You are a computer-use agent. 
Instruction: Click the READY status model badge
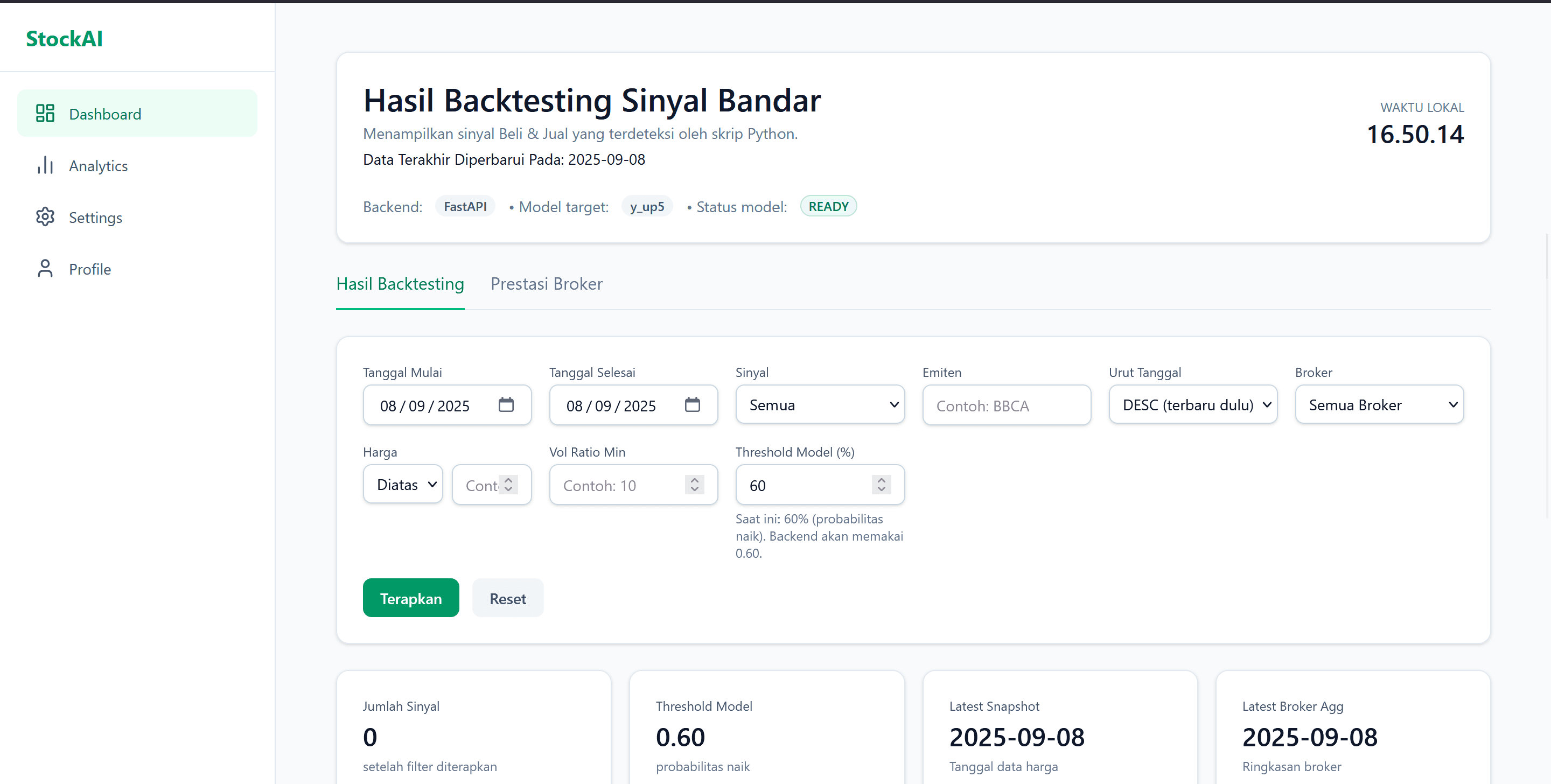click(x=828, y=205)
